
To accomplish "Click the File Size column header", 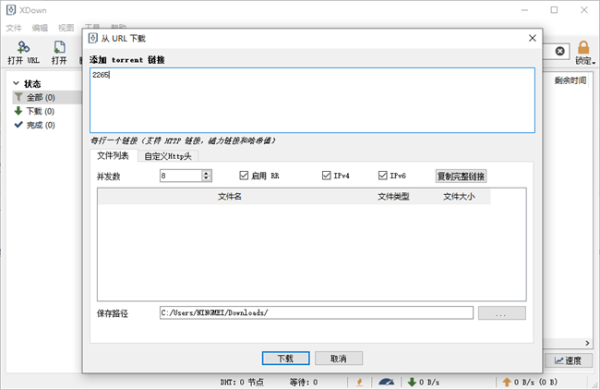I will 459,196.
